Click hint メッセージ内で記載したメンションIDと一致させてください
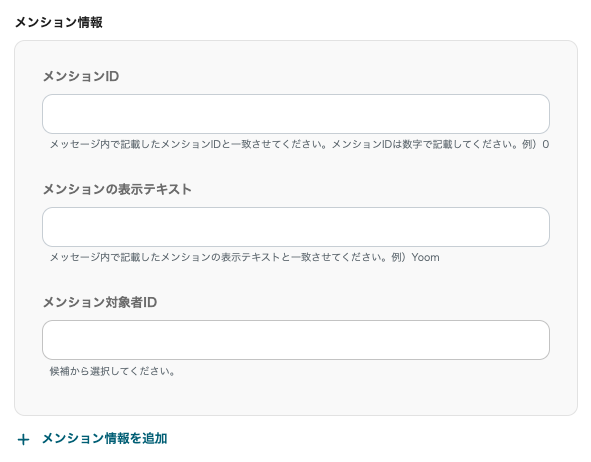 point(188,144)
